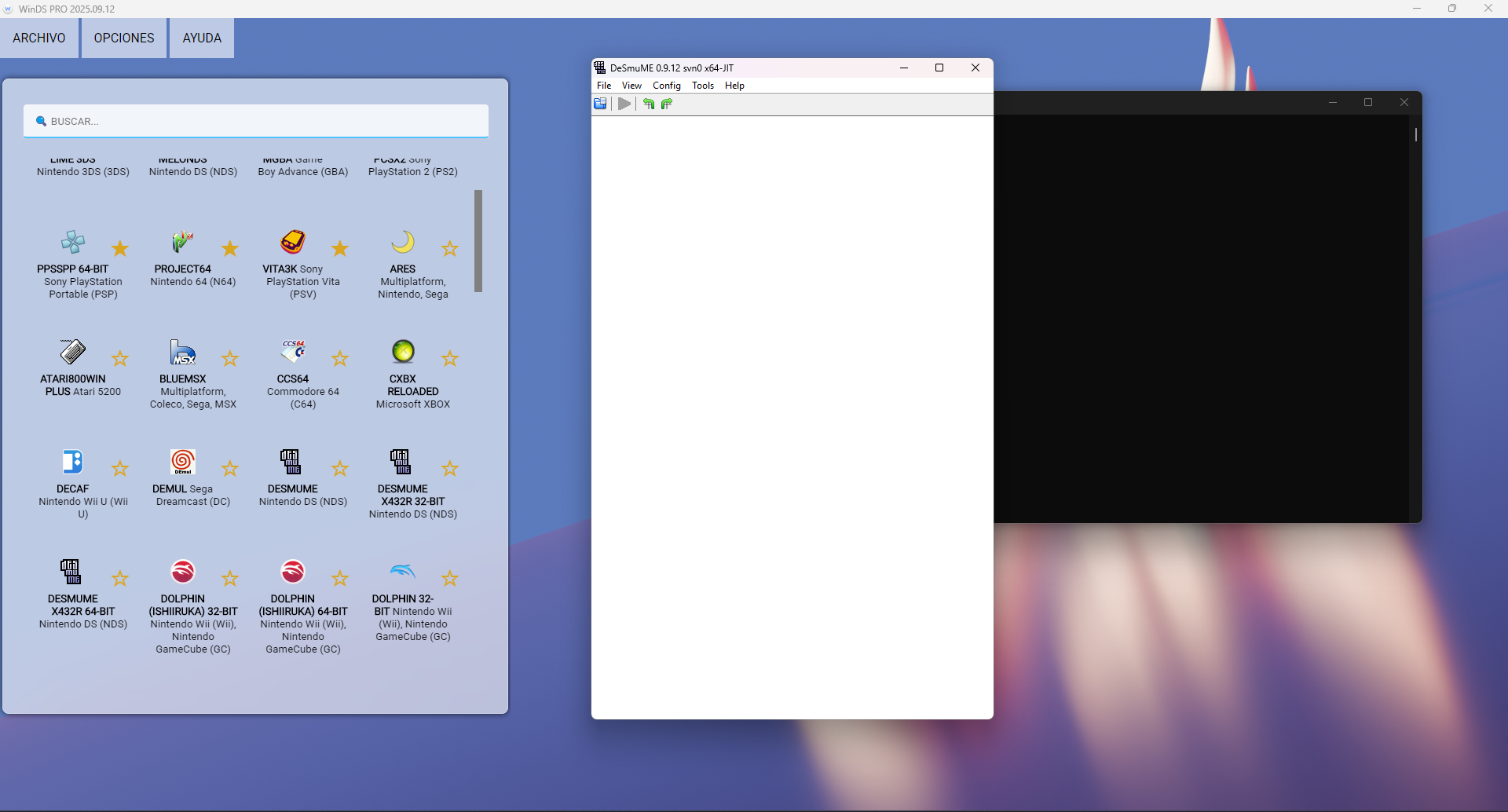Close the black console window
1508x812 pixels.
(x=1404, y=102)
